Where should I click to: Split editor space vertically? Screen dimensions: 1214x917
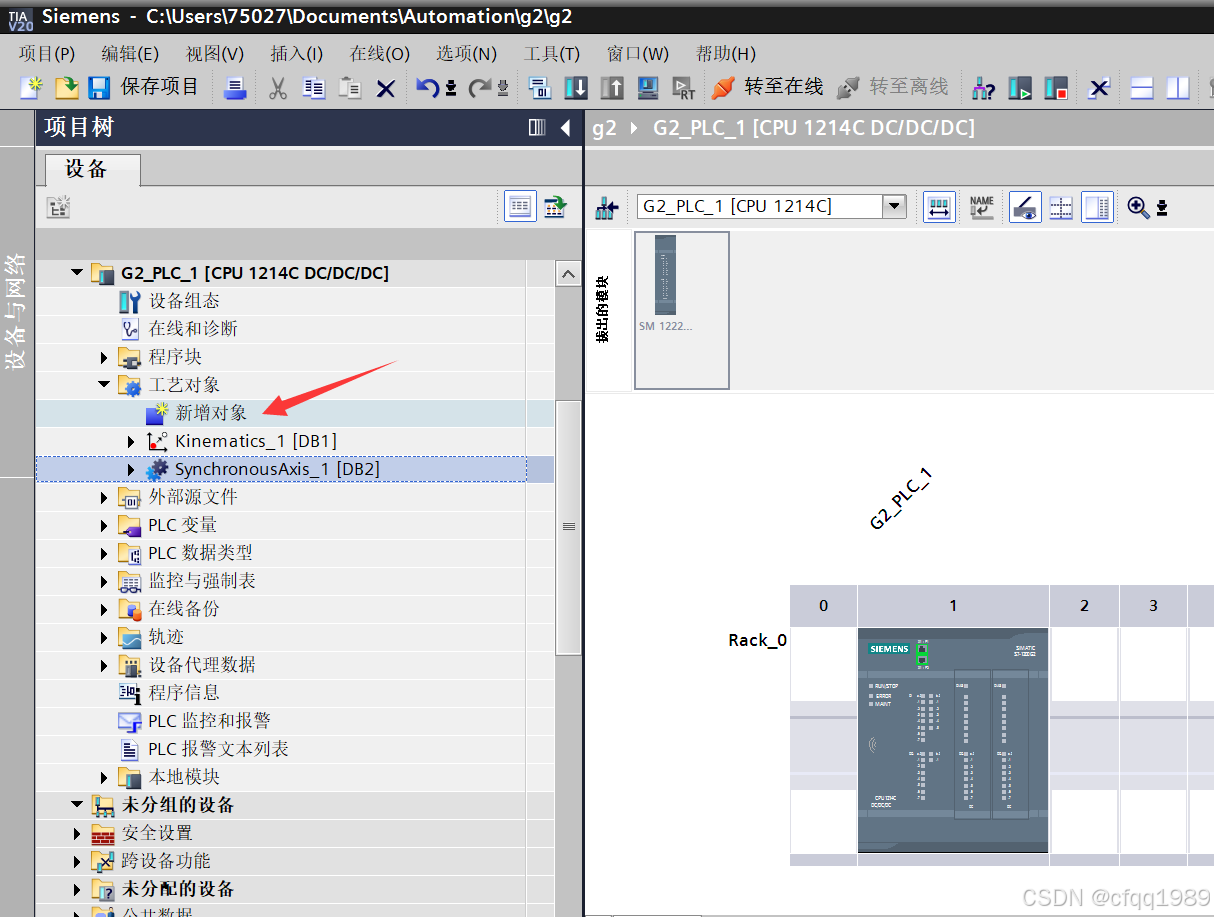pos(1178,88)
